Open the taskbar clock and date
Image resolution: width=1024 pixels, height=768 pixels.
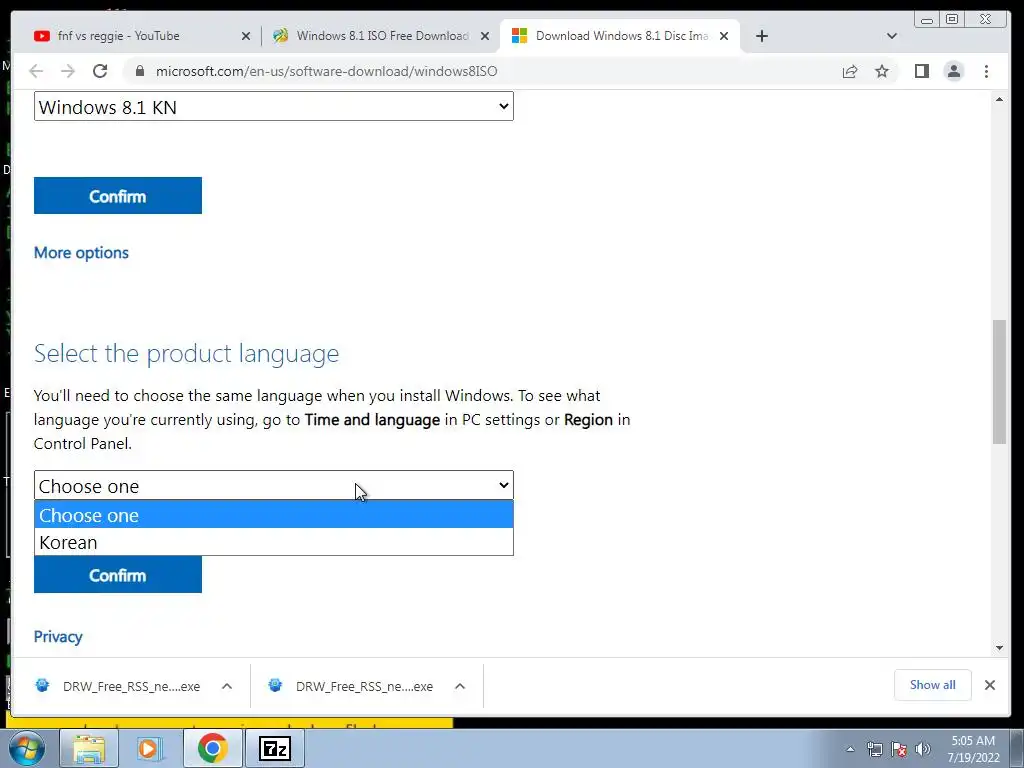pos(973,749)
